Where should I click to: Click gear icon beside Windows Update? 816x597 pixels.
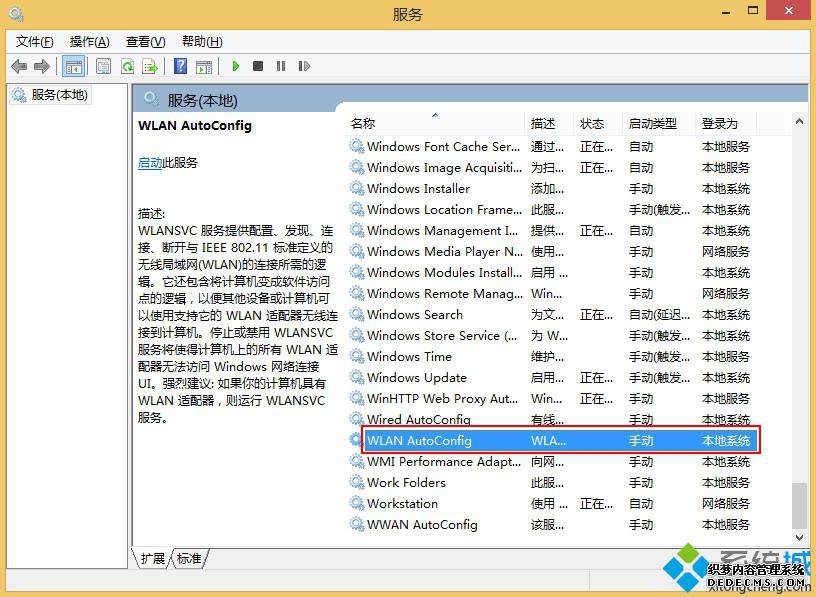click(x=356, y=377)
